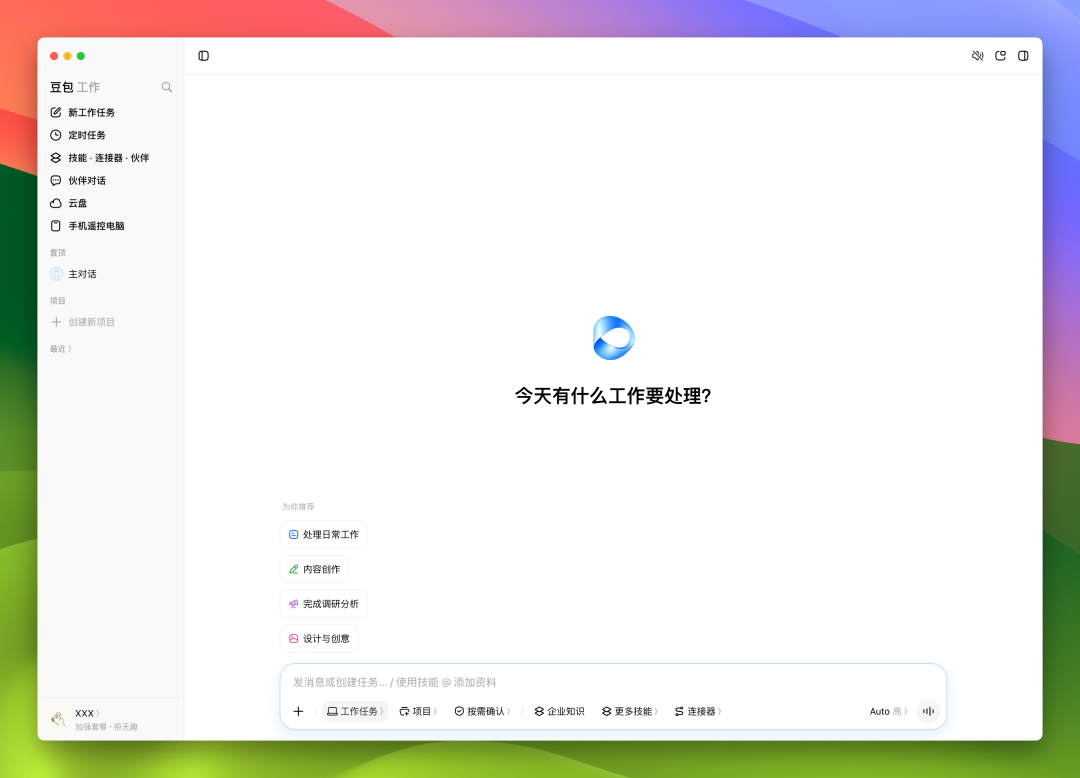Open the 按需确认 confirmation dropdown
Screen dimensions: 1080x778
click(x=482, y=711)
